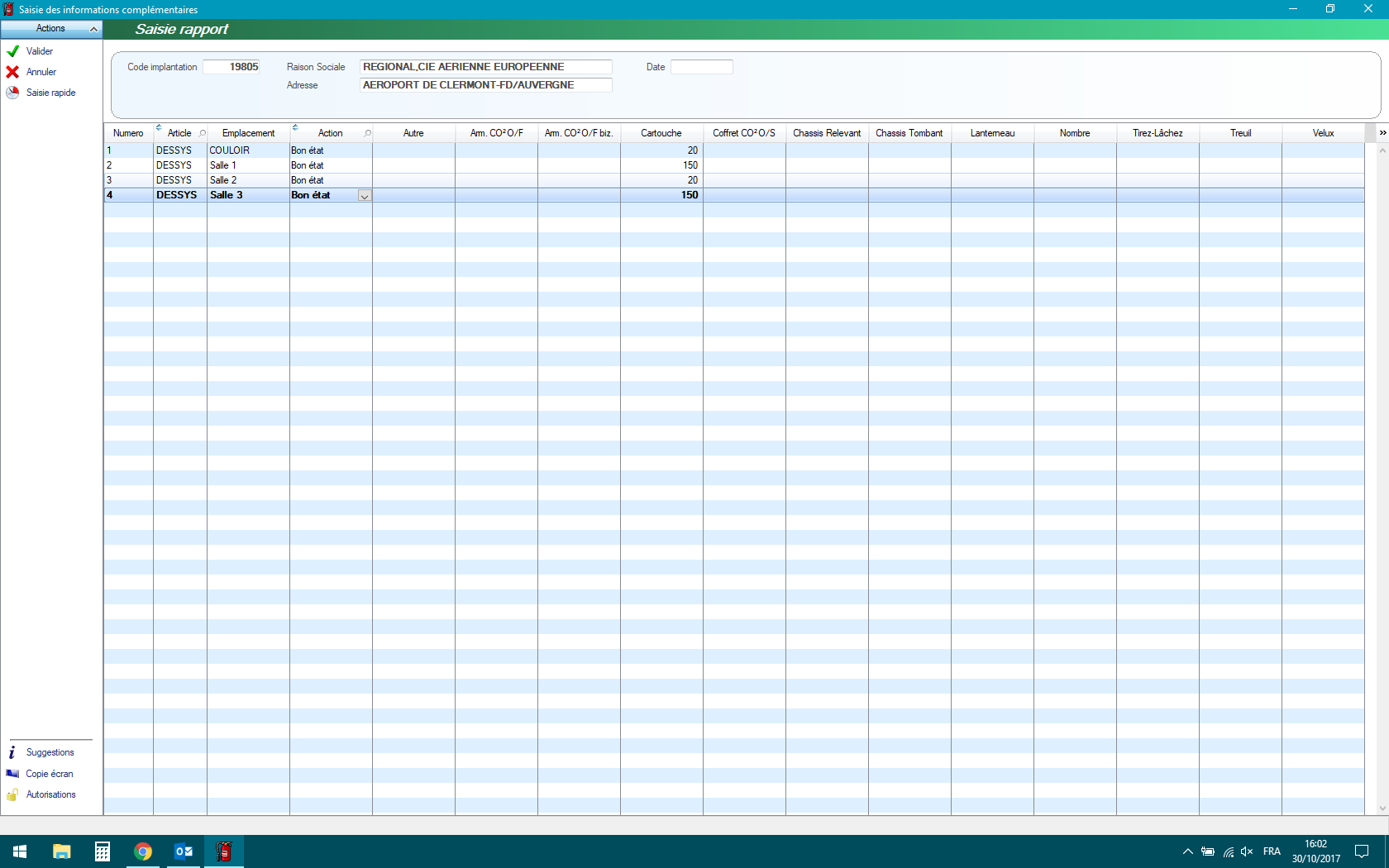Click the Valider action label
Screen dimensions: 1389x868
tap(40, 51)
